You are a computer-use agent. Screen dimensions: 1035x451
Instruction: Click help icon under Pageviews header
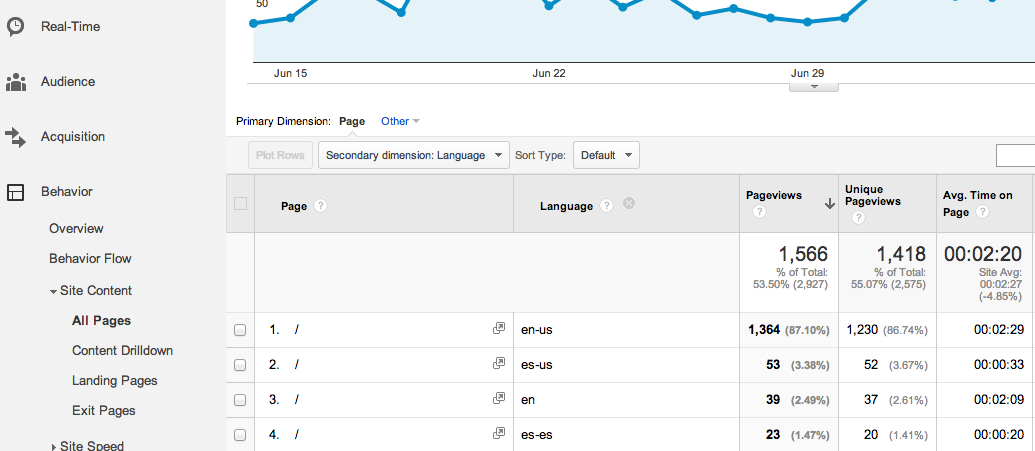tap(759, 212)
